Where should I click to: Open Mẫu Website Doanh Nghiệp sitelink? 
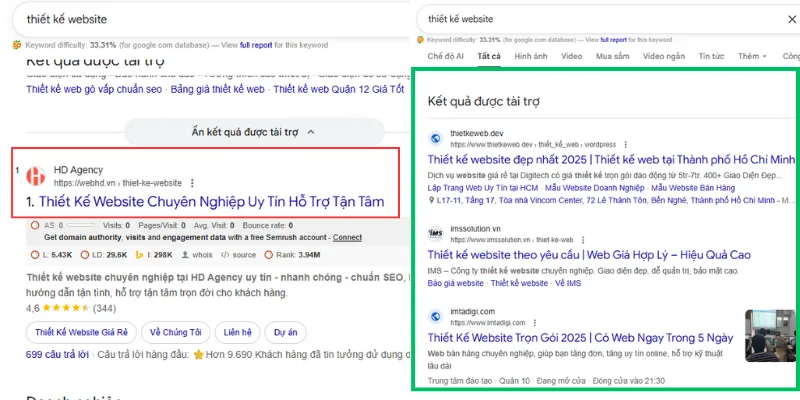click(x=595, y=188)
